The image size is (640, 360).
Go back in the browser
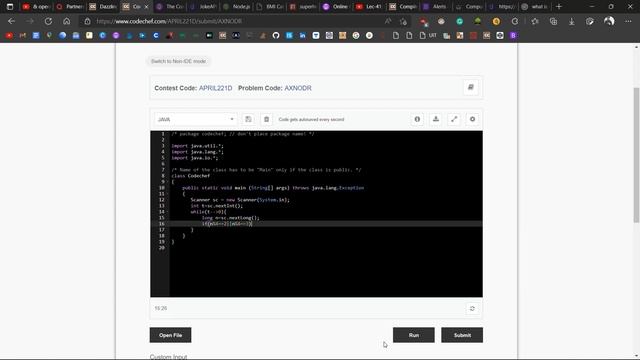pos(11,21)
